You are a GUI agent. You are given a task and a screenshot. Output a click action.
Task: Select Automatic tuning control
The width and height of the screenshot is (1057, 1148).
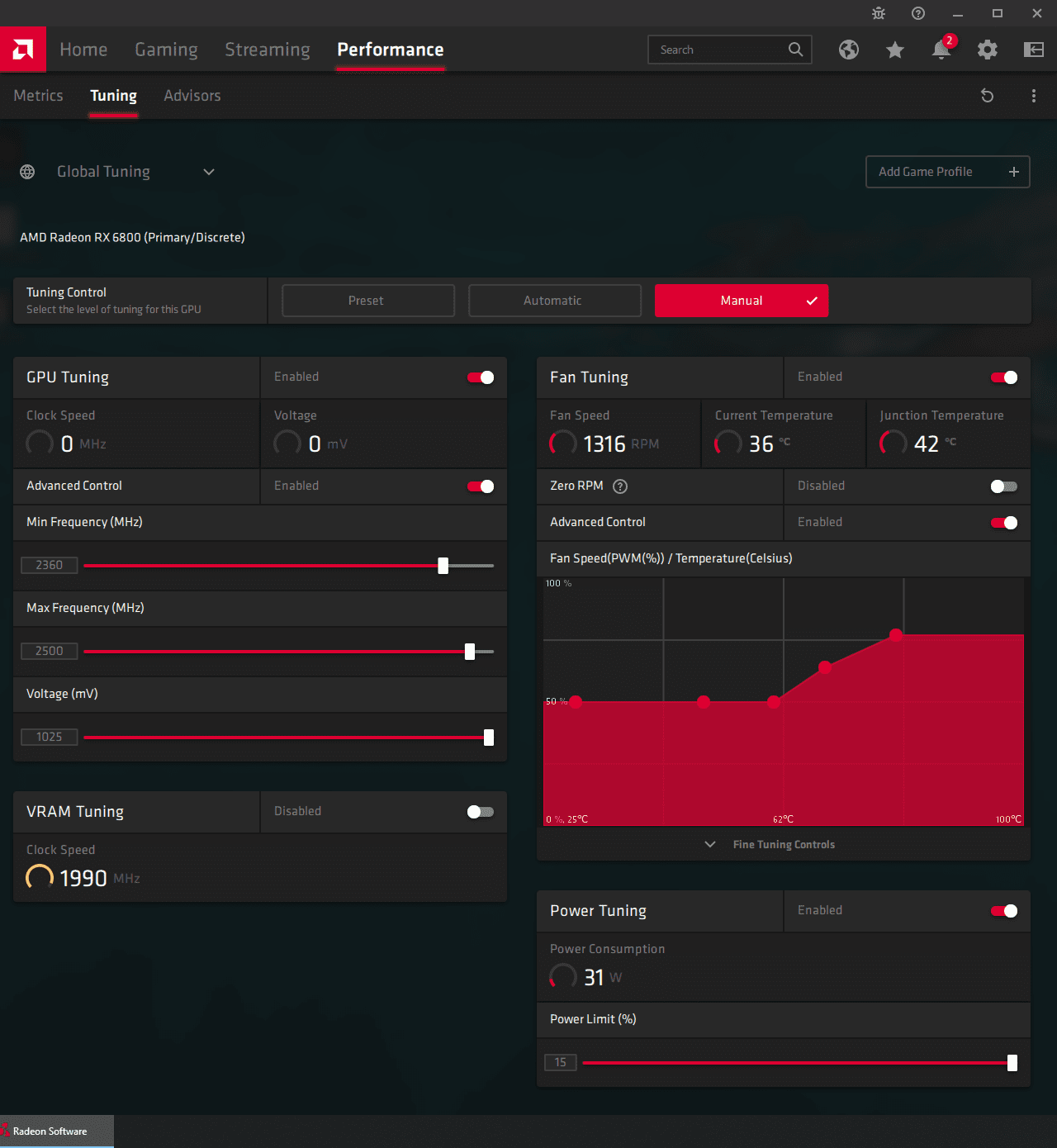pos(555,301)
